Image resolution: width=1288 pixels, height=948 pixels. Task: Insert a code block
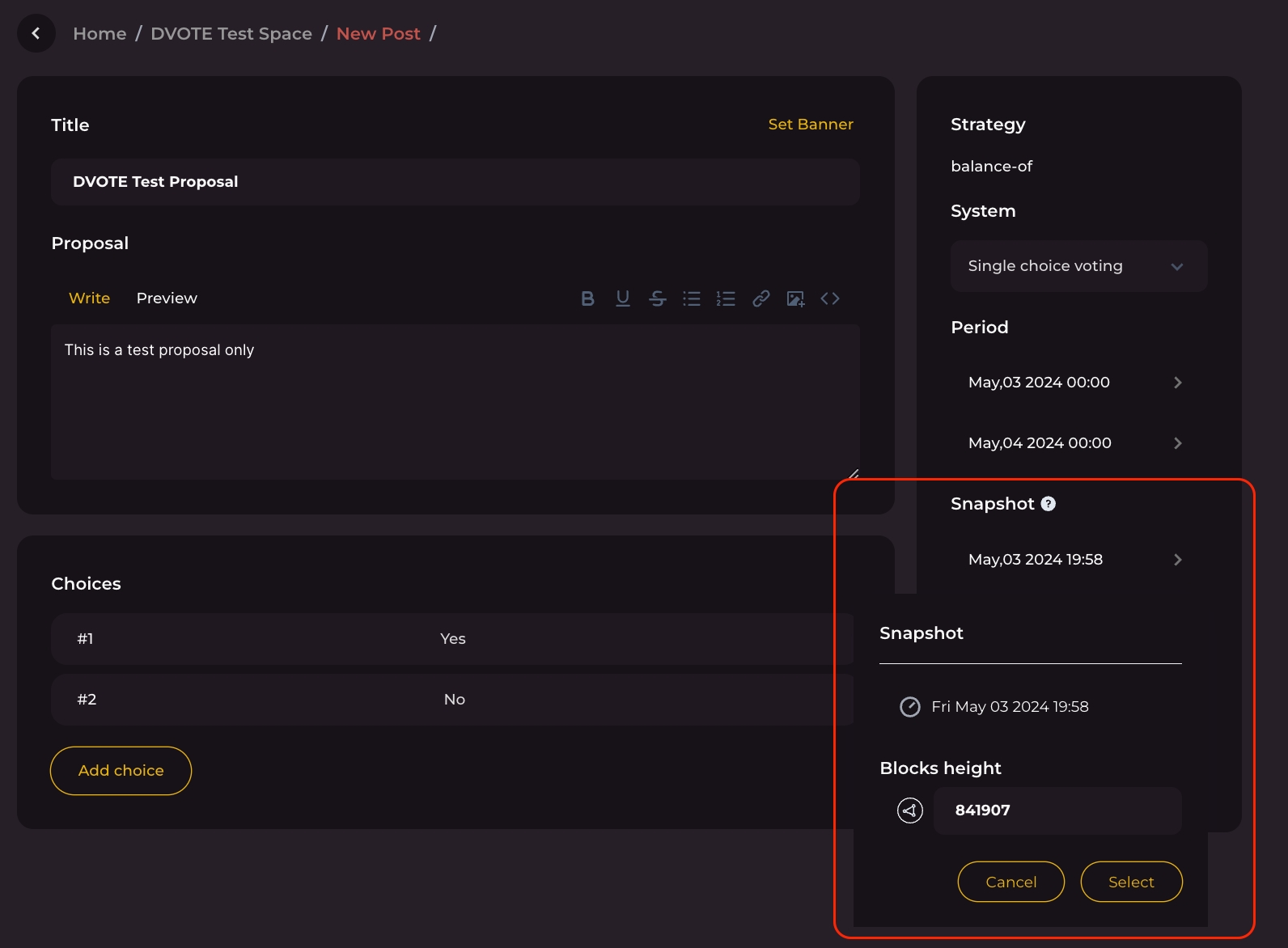pos(830,298)
